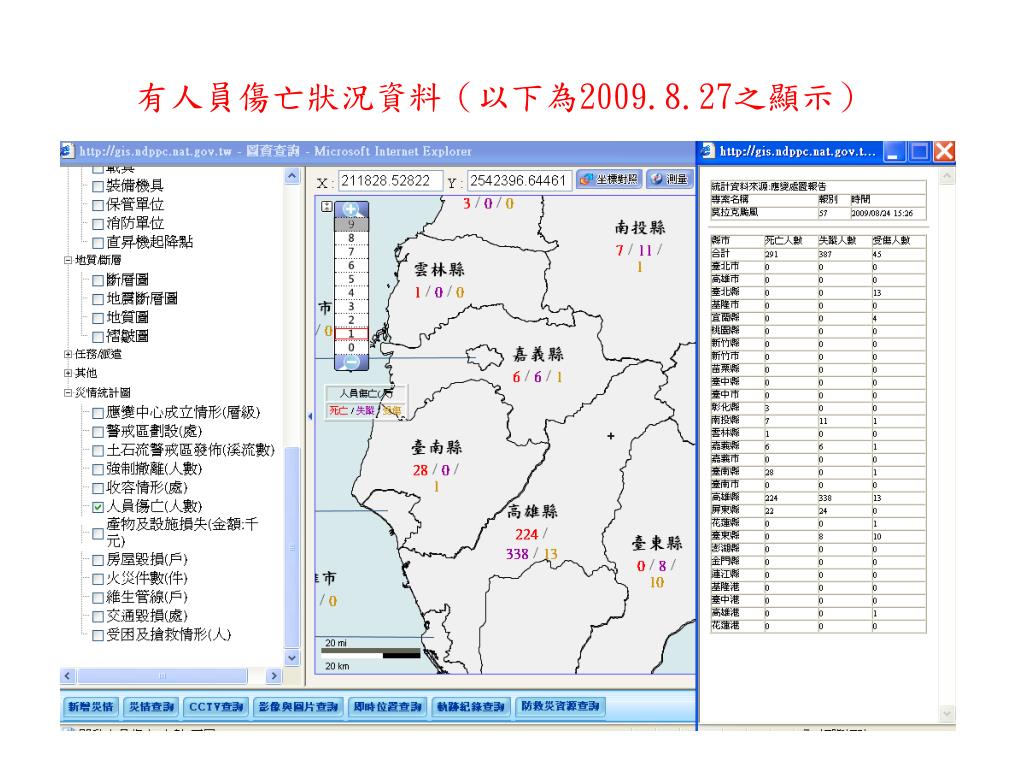Viewport: 1024px width, 768px height.
Task: Click the layer tree scroll-down arrow
Action: point(292,658)
